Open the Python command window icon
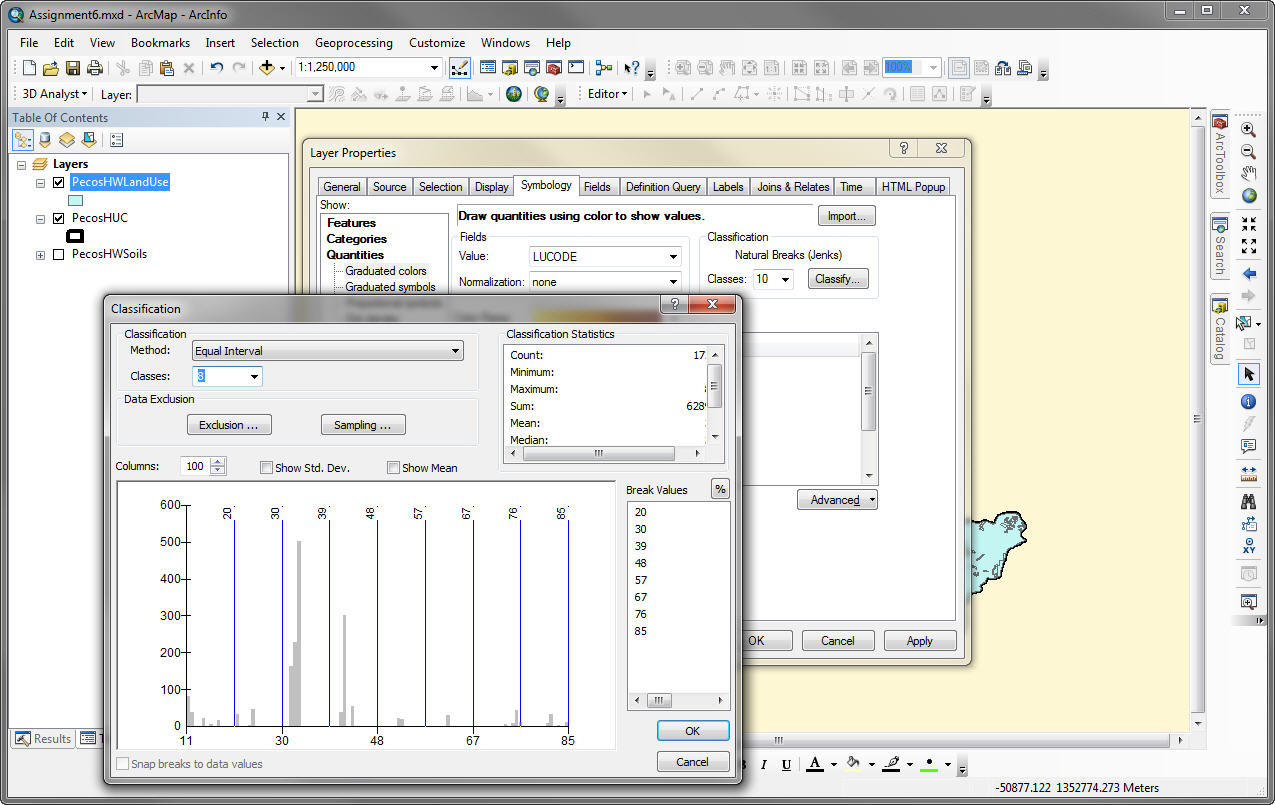Screen dimensions: 1275x805 point(576,68)
